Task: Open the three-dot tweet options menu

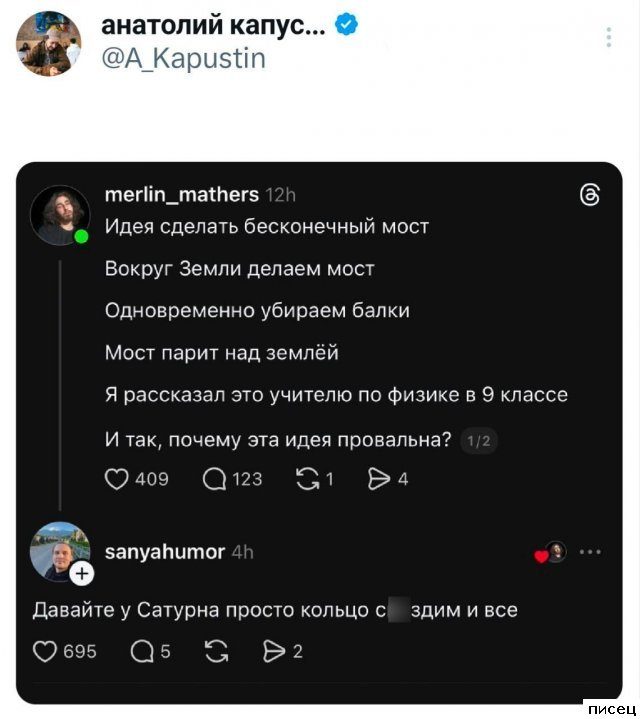Action: [609, 38]
